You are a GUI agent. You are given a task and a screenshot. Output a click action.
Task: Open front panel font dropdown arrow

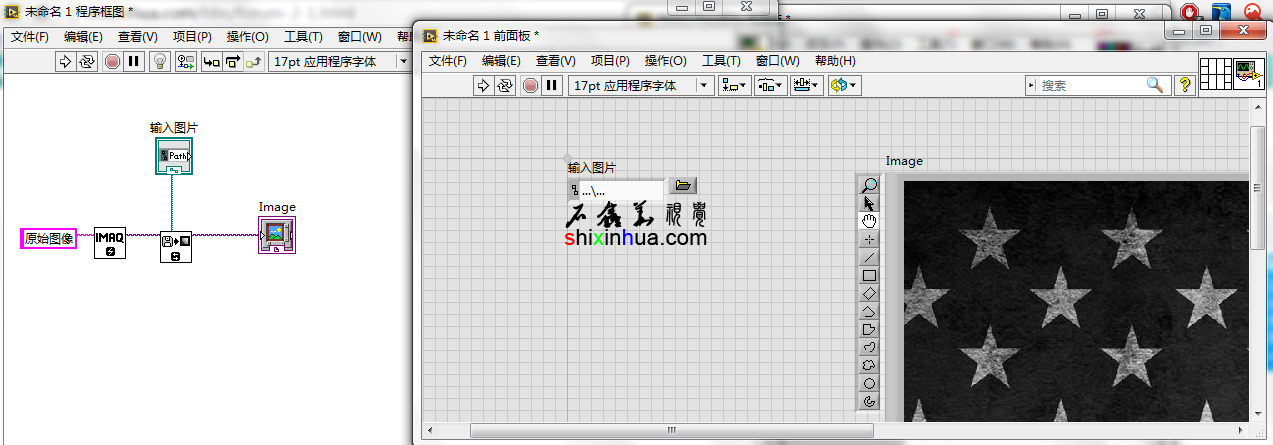(704, 86)
